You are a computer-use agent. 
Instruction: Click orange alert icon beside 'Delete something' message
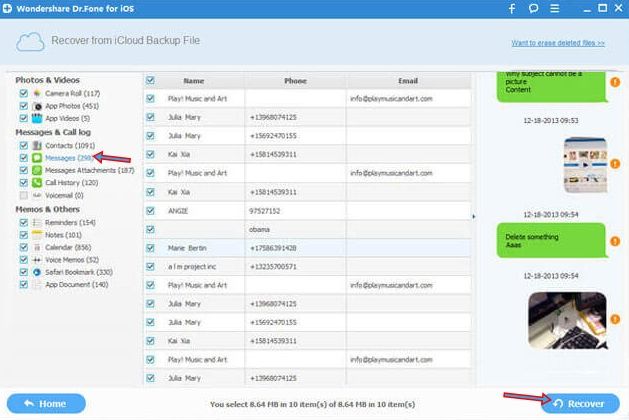615,241
